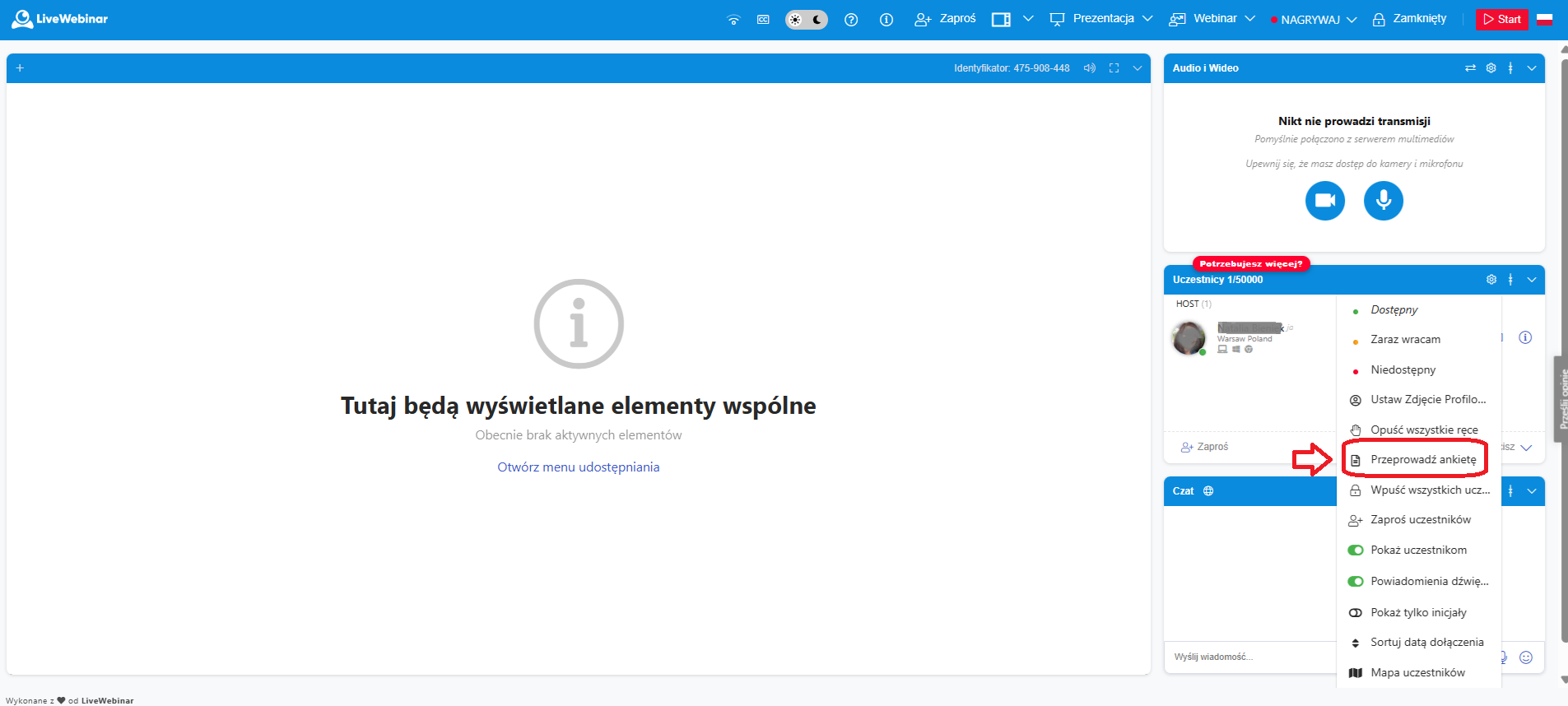This screenshot has height=706, width=1568.
Task: Enable the microphone button
Action: [x=1383, y=201]
